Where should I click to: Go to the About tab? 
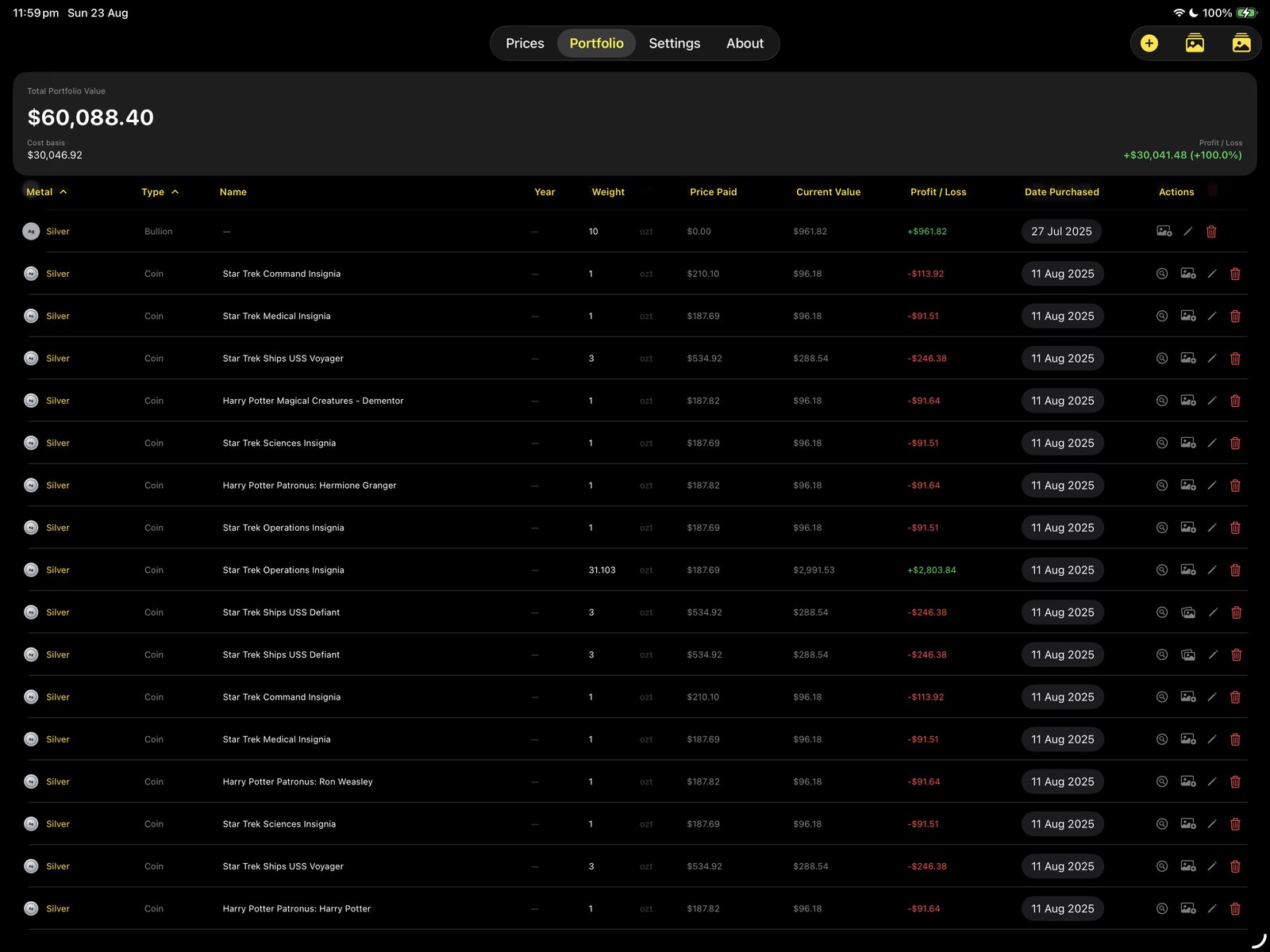[x=745, y=44]
